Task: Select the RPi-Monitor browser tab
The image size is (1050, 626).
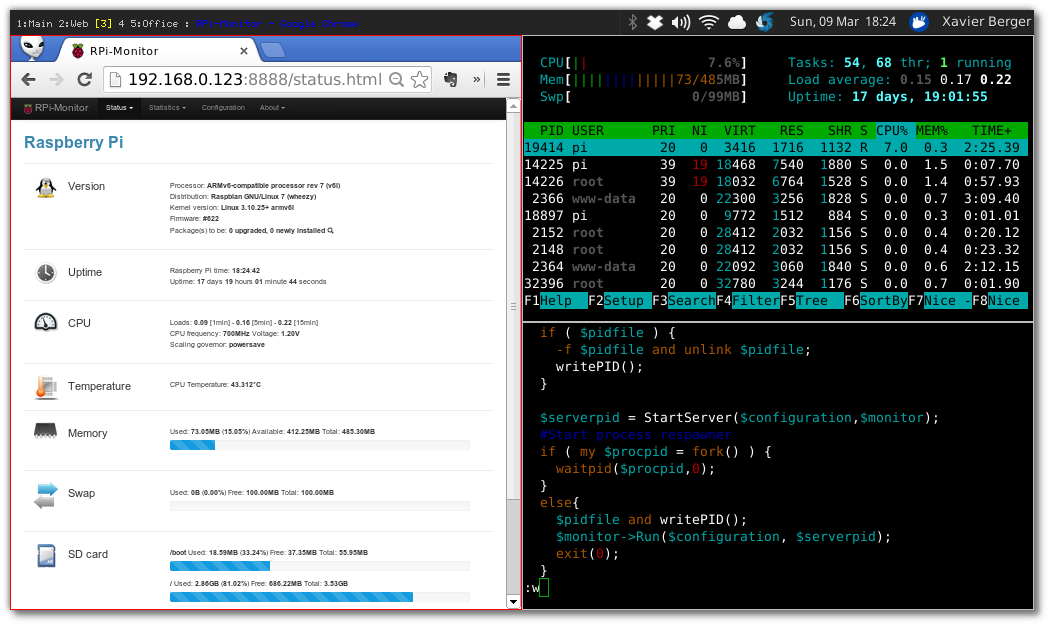Action: tap(157, 51)
